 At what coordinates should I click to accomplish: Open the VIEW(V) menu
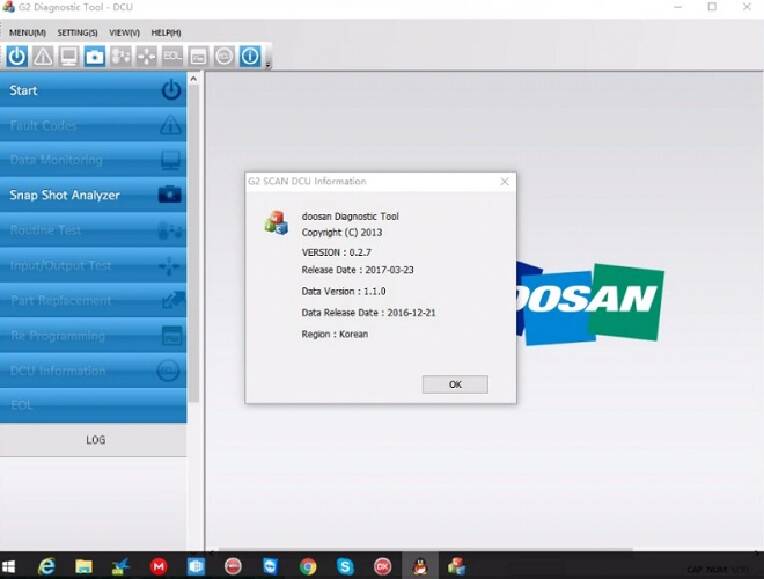[124, 33]
